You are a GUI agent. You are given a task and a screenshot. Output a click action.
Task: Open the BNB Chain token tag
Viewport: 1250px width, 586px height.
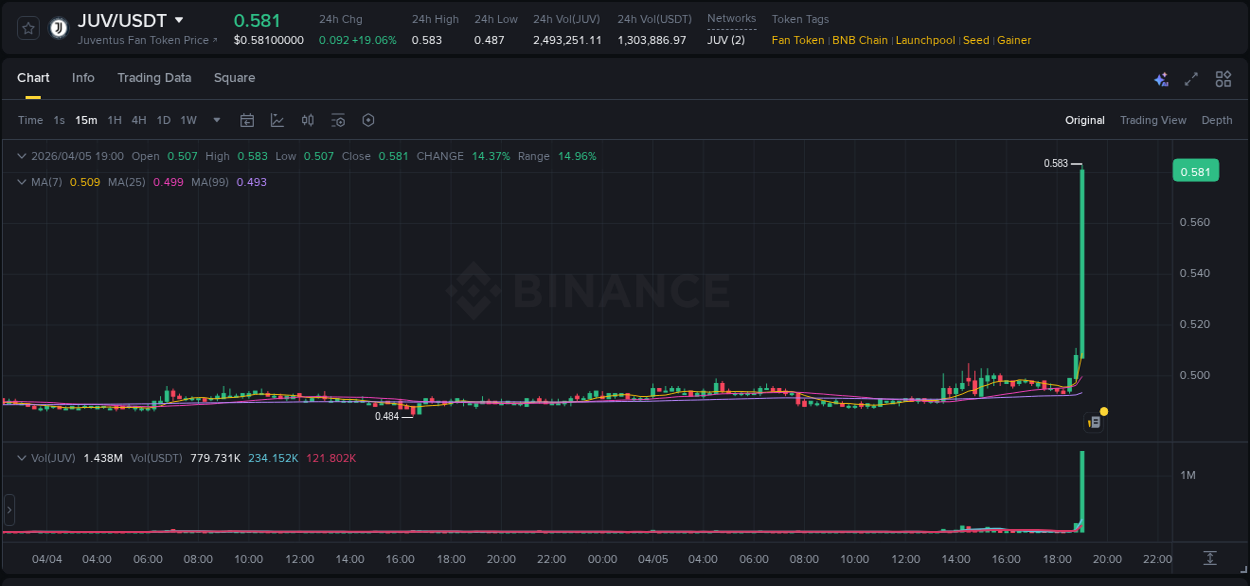[x=860, y=40]
